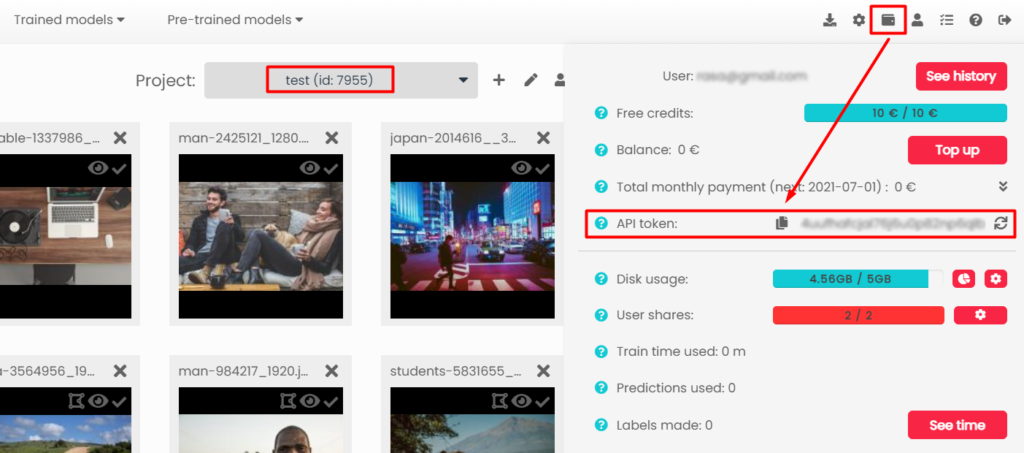Click the Train time used: 0 m text
The image size is (1024, 453).
tap(681, 352)
